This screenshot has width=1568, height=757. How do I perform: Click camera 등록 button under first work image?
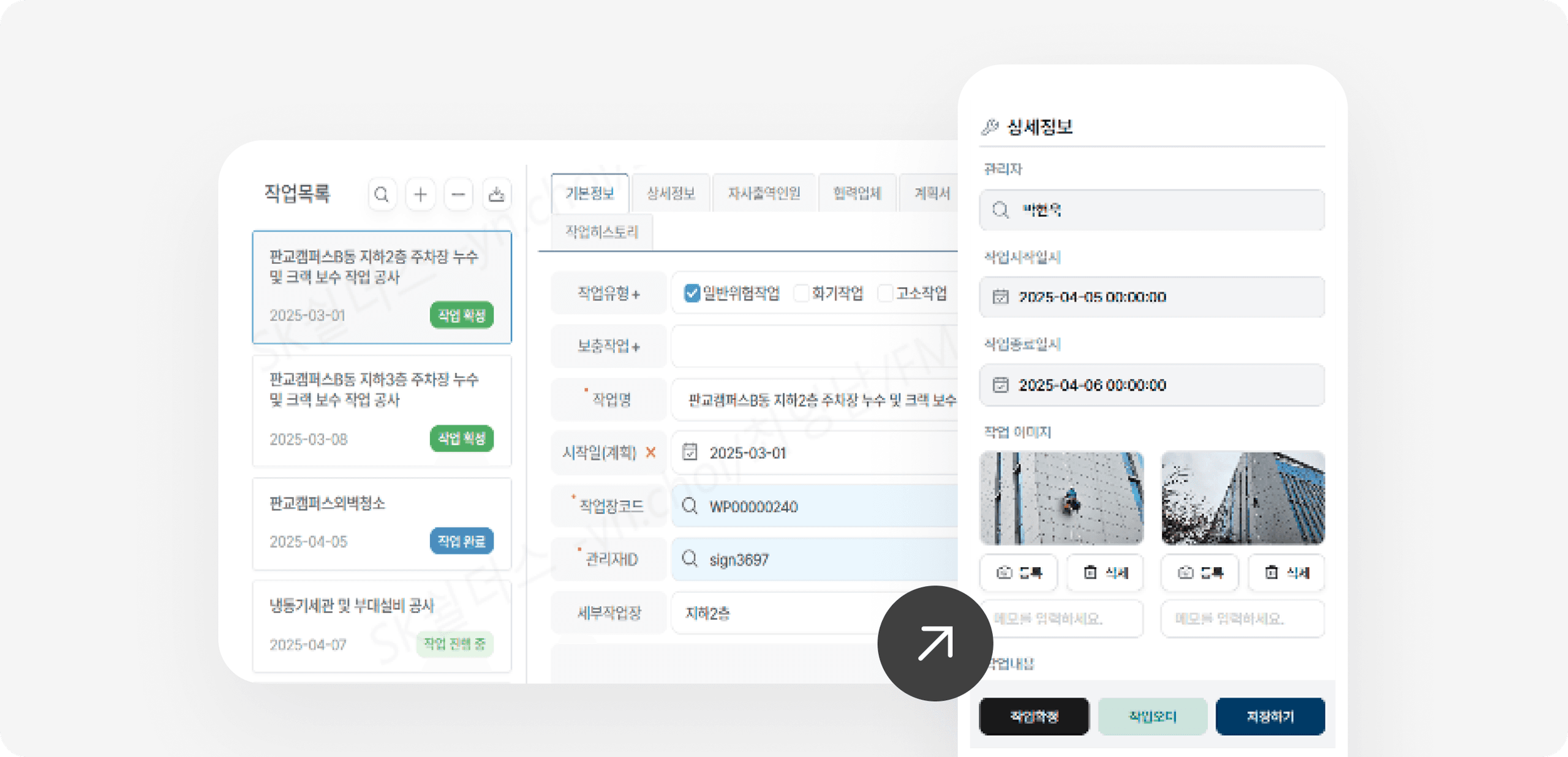click(x=1019, y=573)
